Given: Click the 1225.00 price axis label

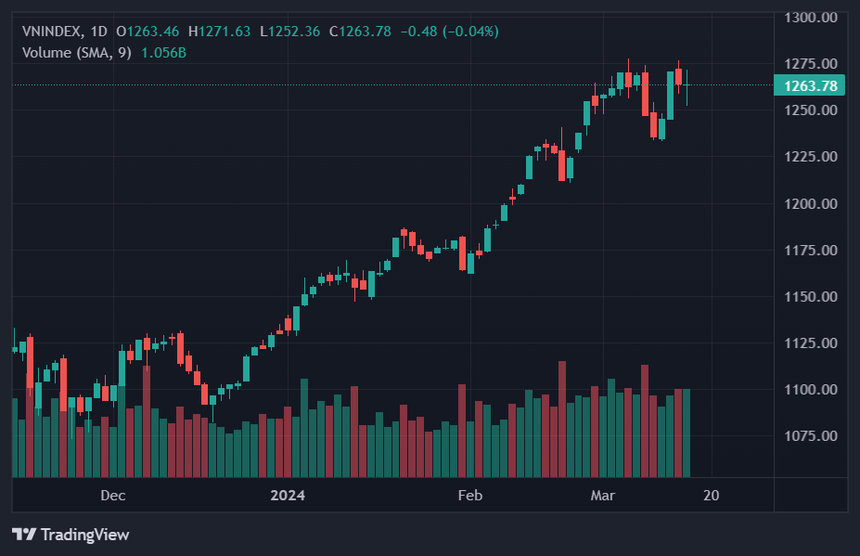Looking at the screenshot, I should (x=811, y=157).
